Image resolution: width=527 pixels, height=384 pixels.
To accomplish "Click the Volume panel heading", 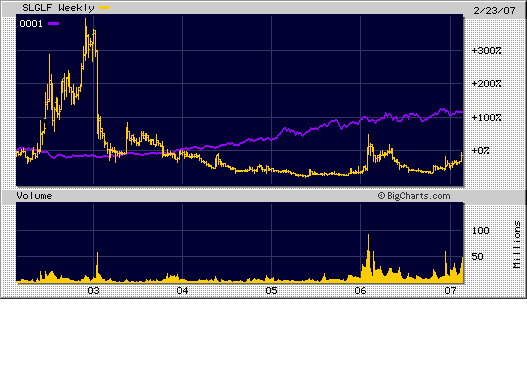I will 34,196.
